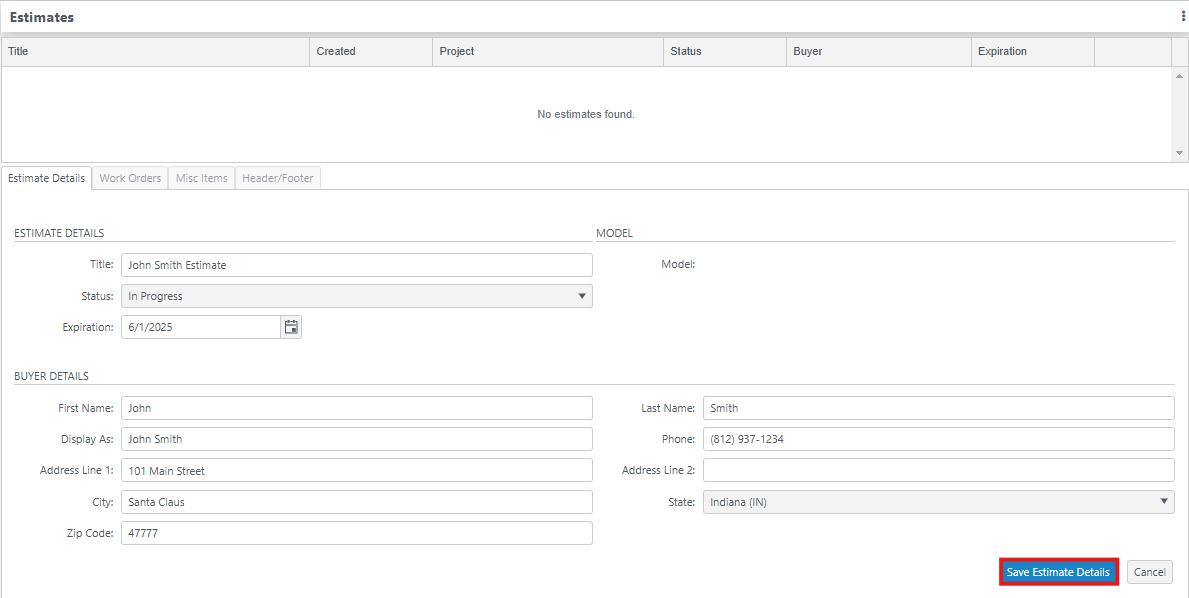Sort by the Title column header
1189x598 pixels.
155,52
